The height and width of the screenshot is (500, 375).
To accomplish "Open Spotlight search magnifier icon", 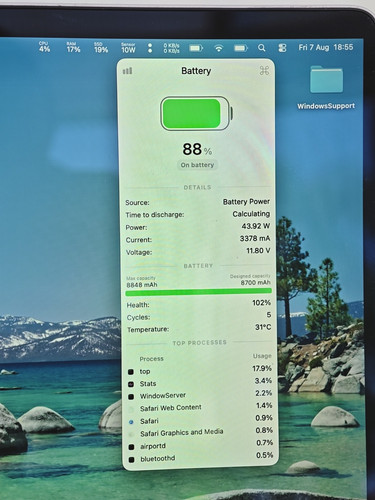I will pos(262,48).
